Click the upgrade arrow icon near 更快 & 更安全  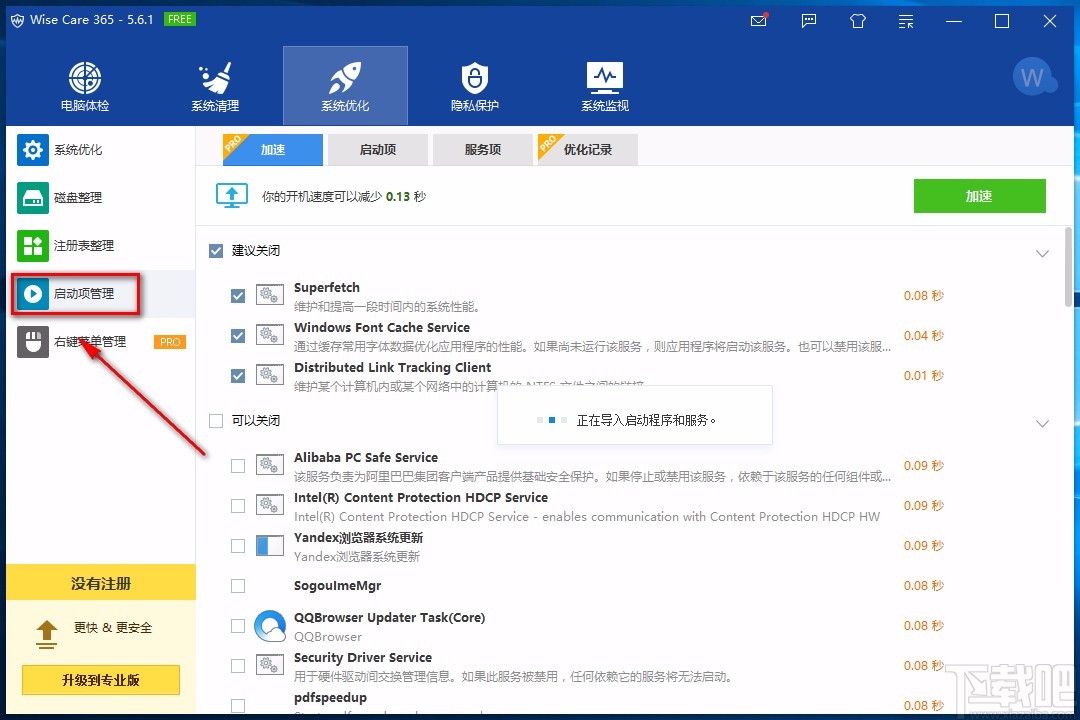(47, 634)
